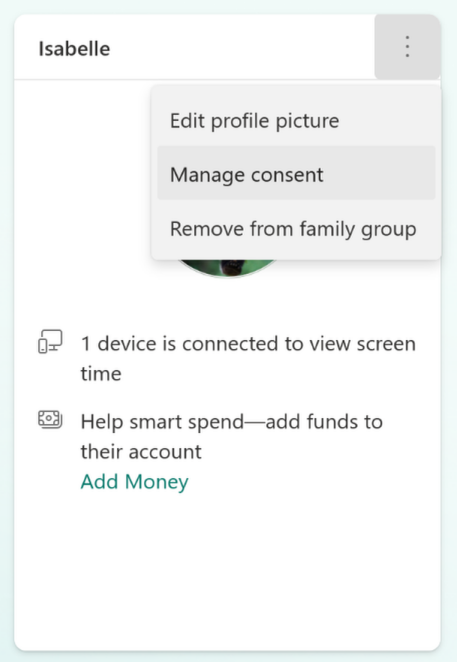Click blank card area right of Add Money
Screen dimensions: 457x662
(313, 482)
